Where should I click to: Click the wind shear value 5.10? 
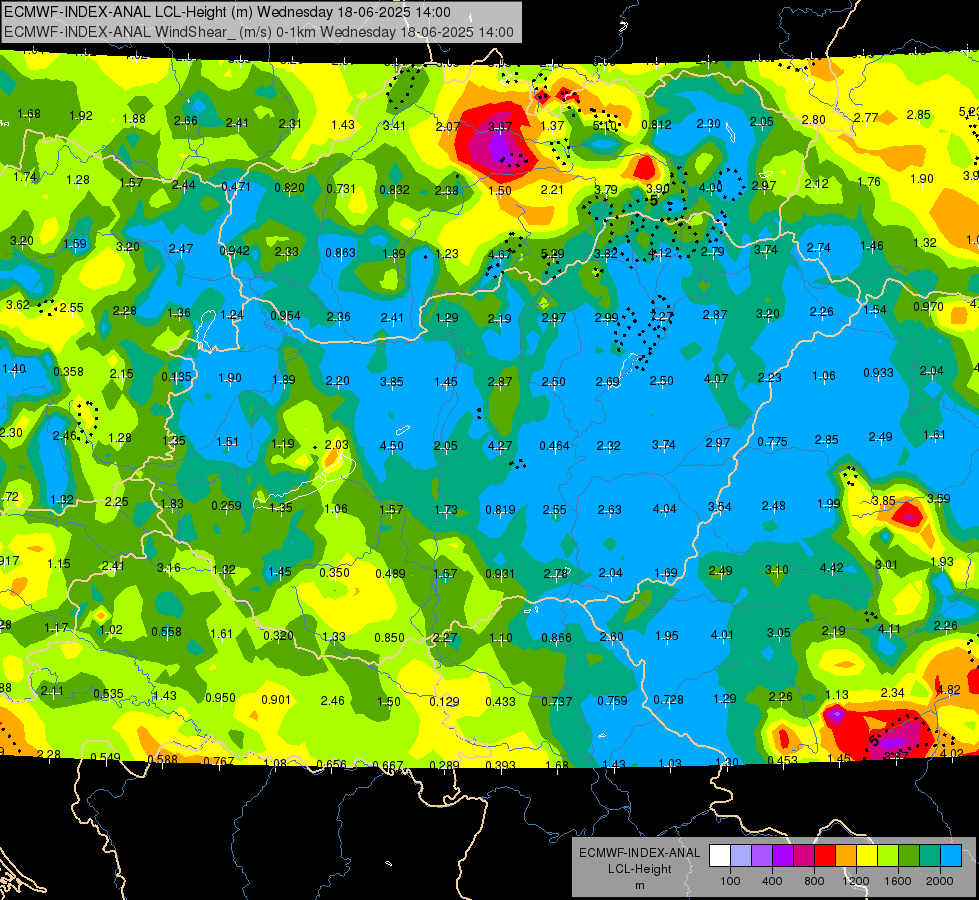click(x=604, y=126)
